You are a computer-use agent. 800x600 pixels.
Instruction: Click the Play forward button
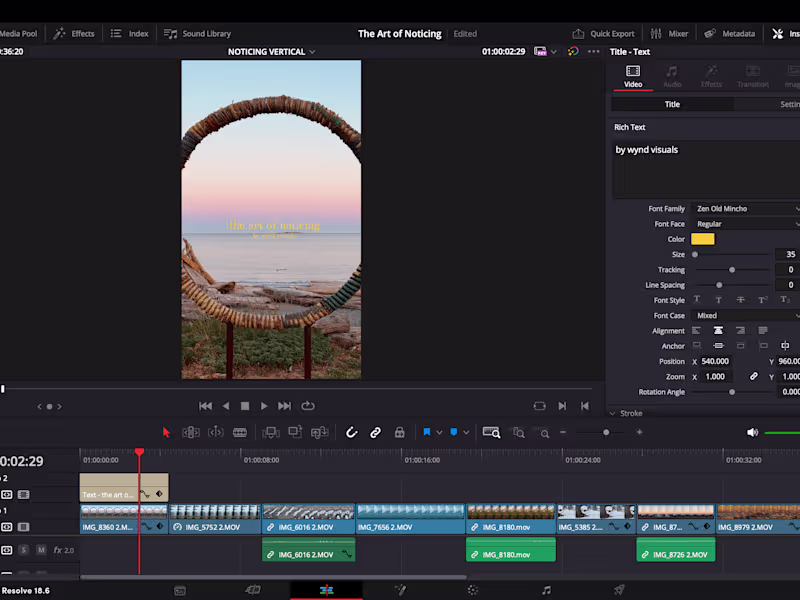(264, 406)
